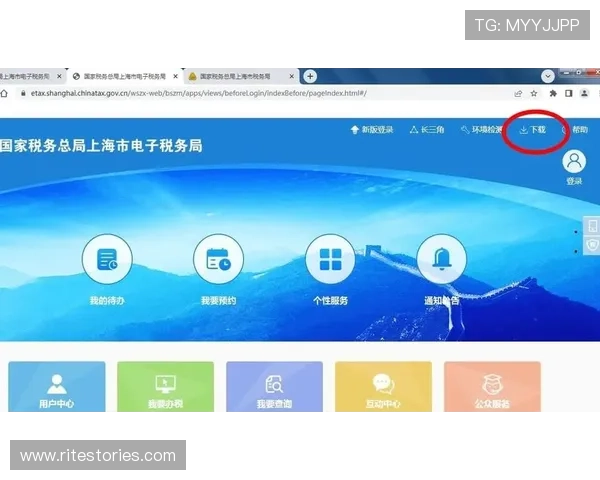Image resolution: width=600 pixels, height=480 pixels.
Task: Open the 我要预约 calendar icon
Action: 218,259
